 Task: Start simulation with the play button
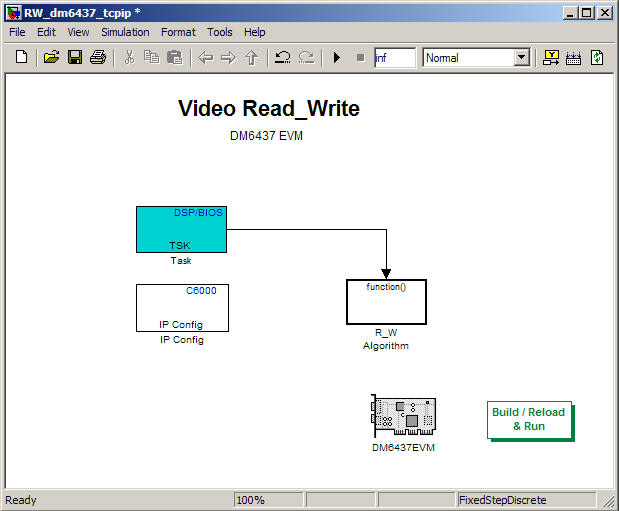tap(337, 58)
